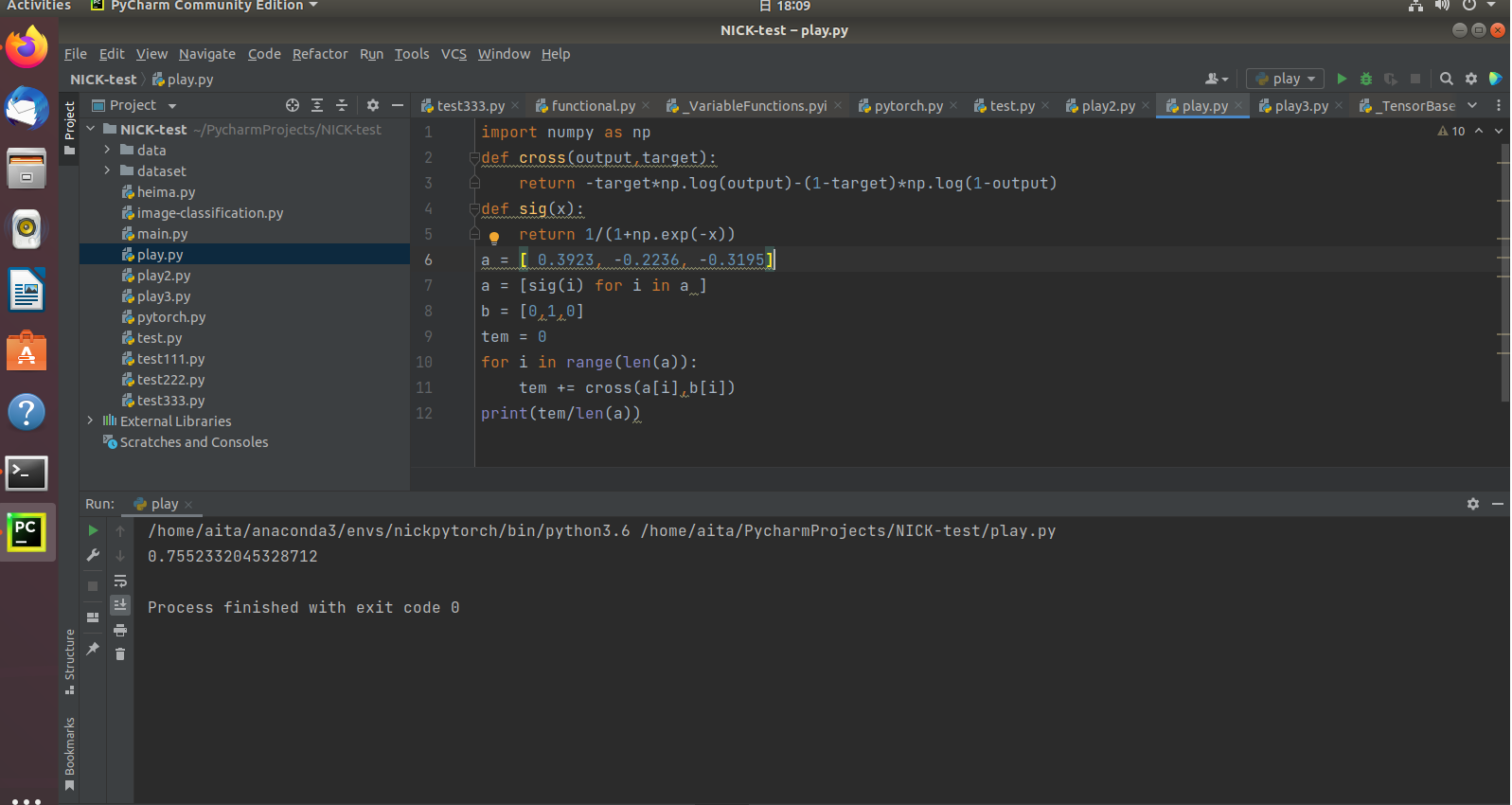This screenshot has height=805, width=1512.
Task: Open Run panel settings gear
Action: point(1473,504)
